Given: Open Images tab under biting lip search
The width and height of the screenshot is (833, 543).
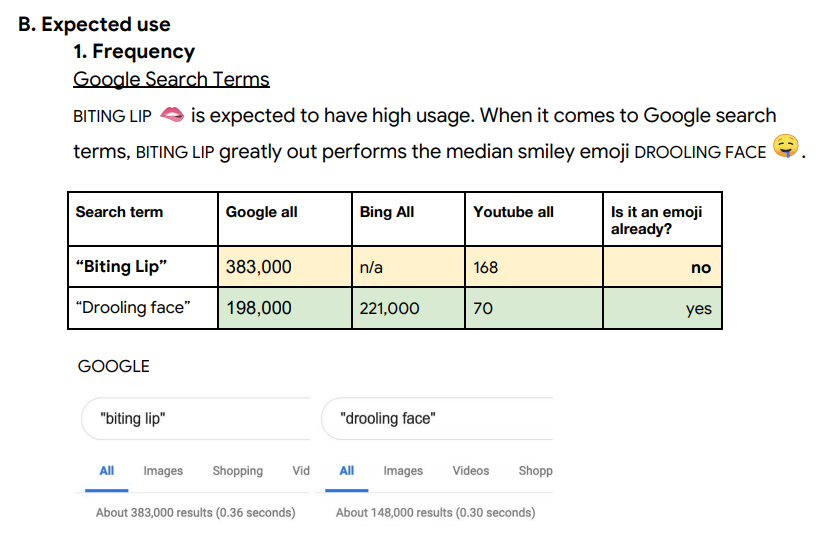Looking at the screenshot, I should 163,471.
